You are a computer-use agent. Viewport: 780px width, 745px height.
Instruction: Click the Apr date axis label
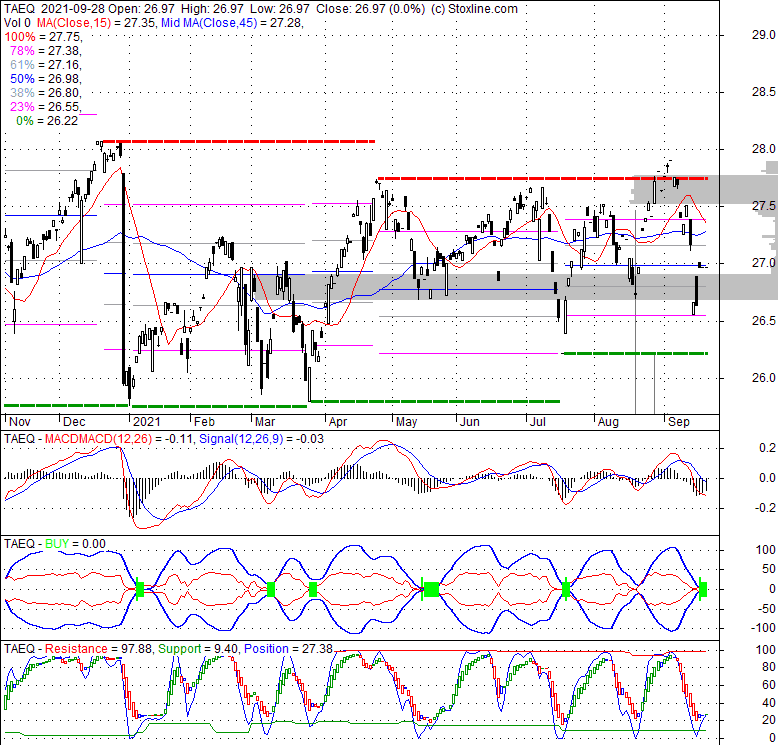tap(338, 422)
